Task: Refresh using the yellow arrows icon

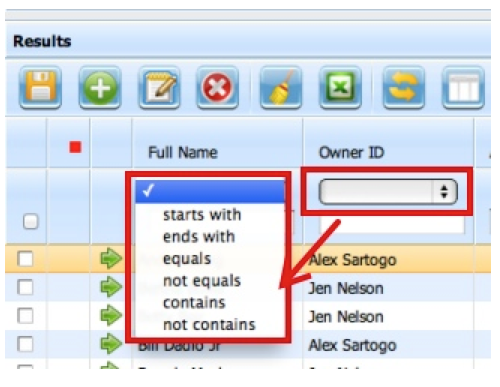Action: pyautogui.click(x=404, y=87)
